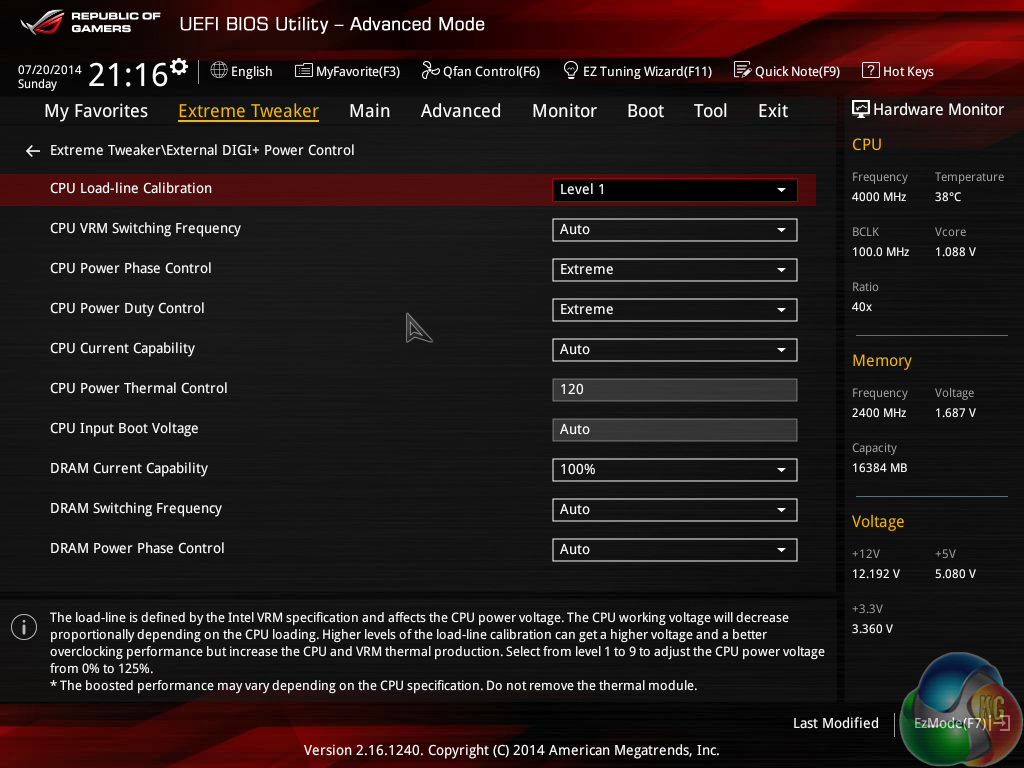Select CPU Input Boot Voltage label
This screenshot has width=1024, height=768.
pos(124,428)
